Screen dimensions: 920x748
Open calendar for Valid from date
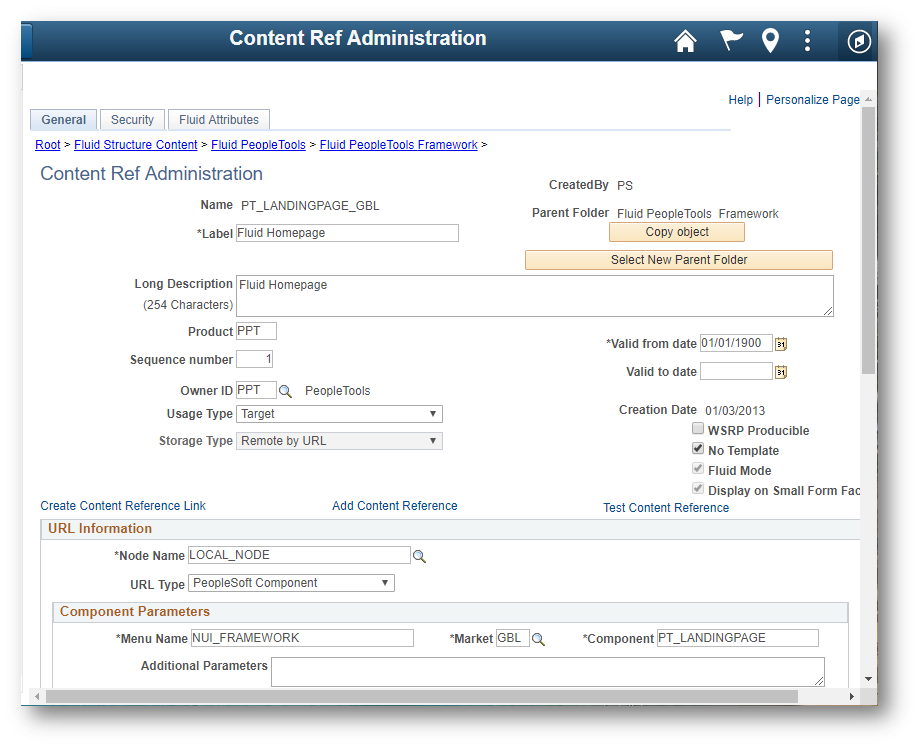[x=781, y=344]
